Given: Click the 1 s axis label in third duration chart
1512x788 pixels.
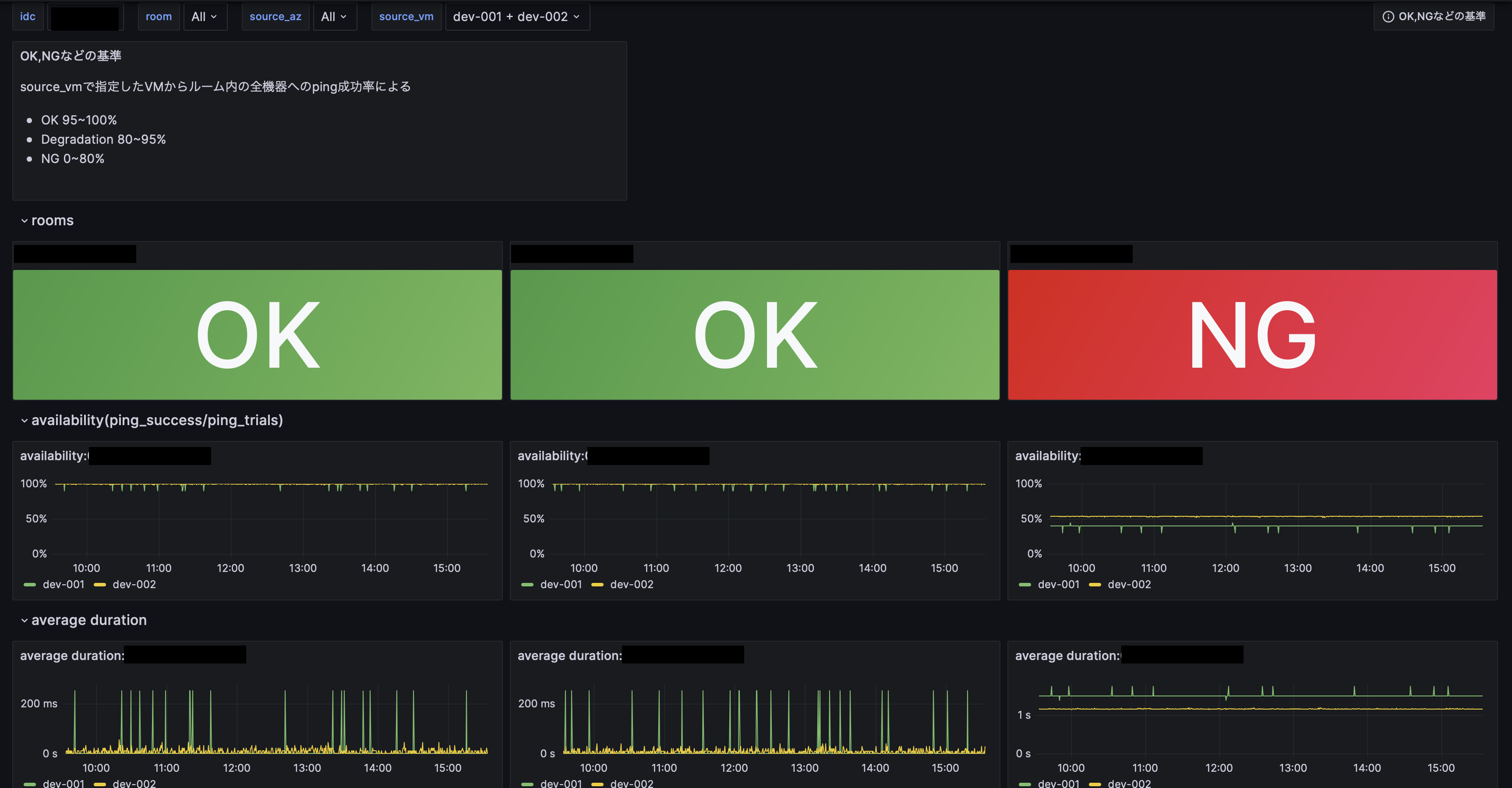Looking at the screenshot, I should pos(1024,715).
